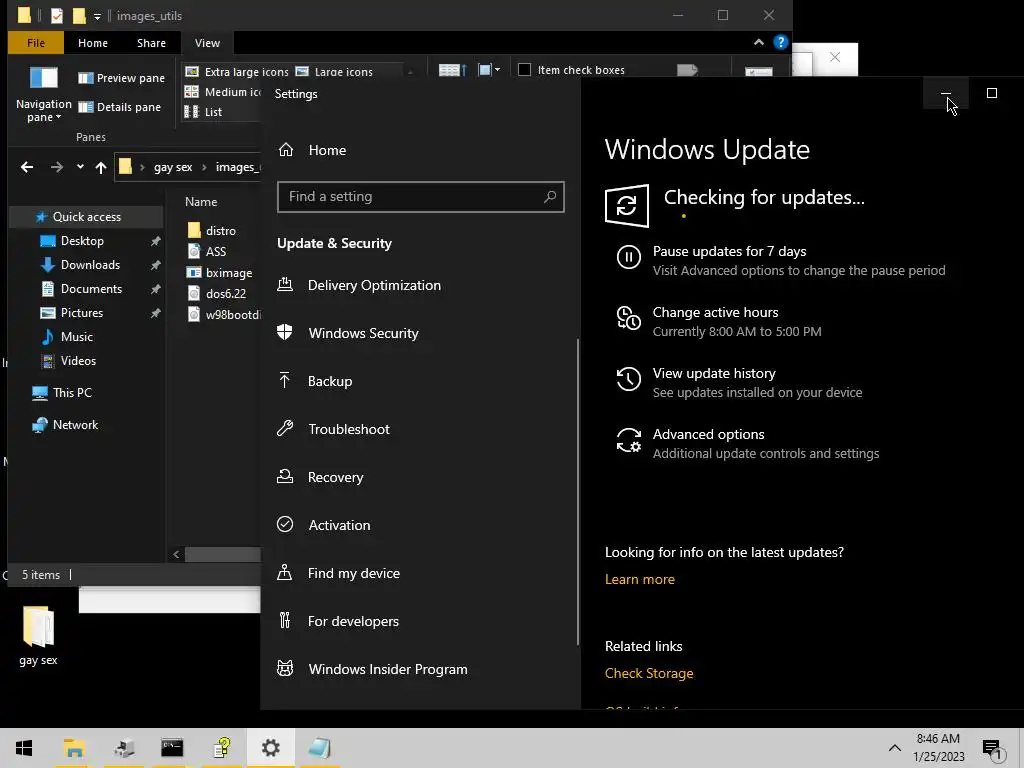Open Windows Start menu
Screen dimensions: 1024x768
pyautogui.click(x=24, y=748)
